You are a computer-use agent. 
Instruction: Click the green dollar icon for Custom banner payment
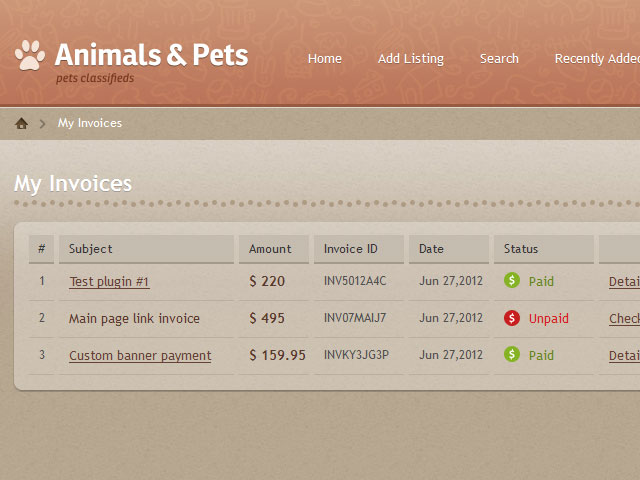pos(512,354)
